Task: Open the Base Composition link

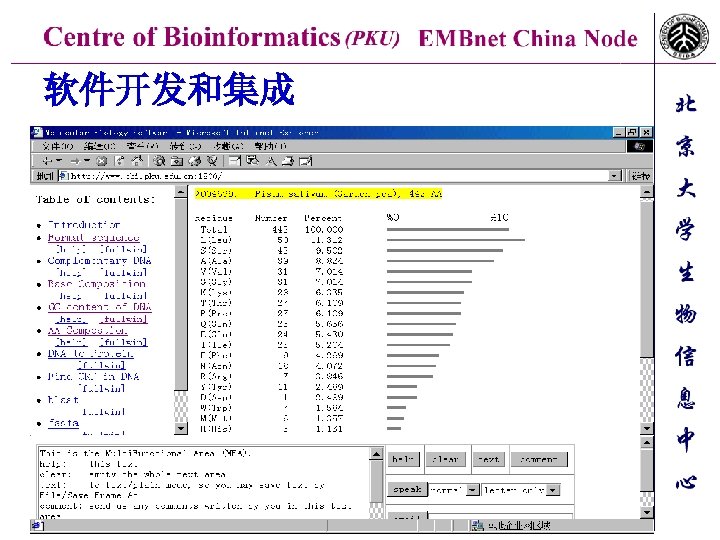Action: point(96,284)
